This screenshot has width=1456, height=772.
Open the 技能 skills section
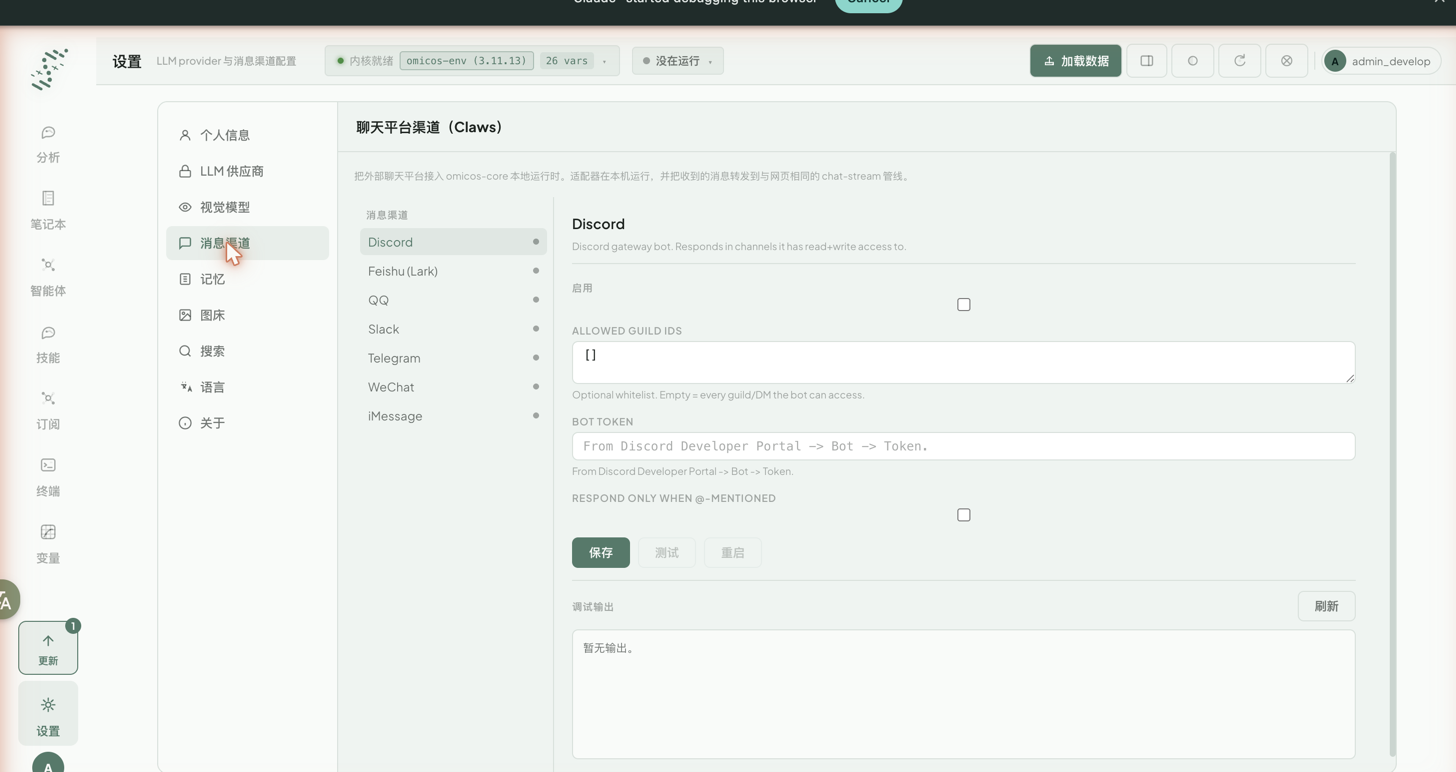(x=48, y=344)
